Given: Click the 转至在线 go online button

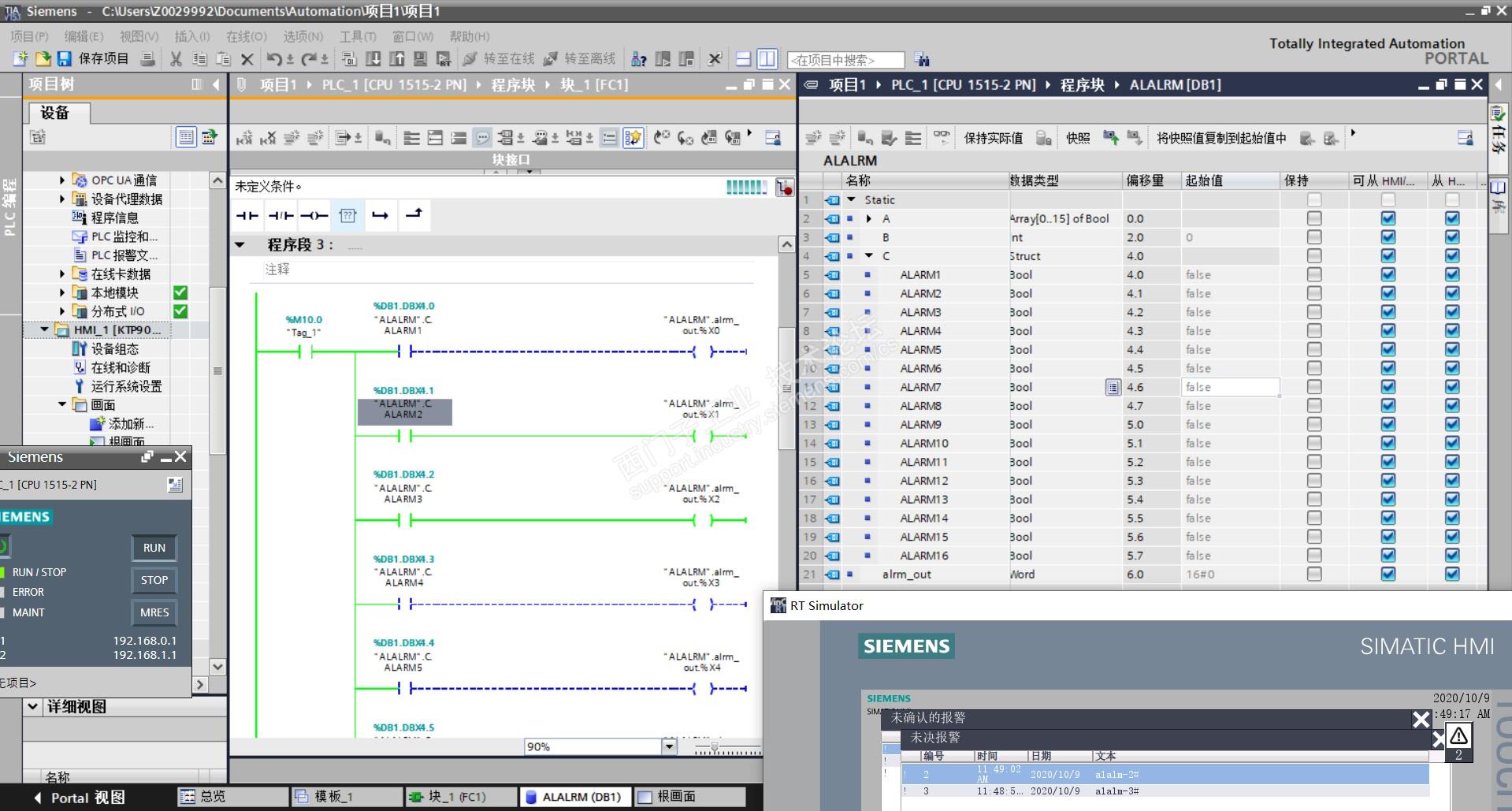Looking at the screenshot, I should [499, 59].
